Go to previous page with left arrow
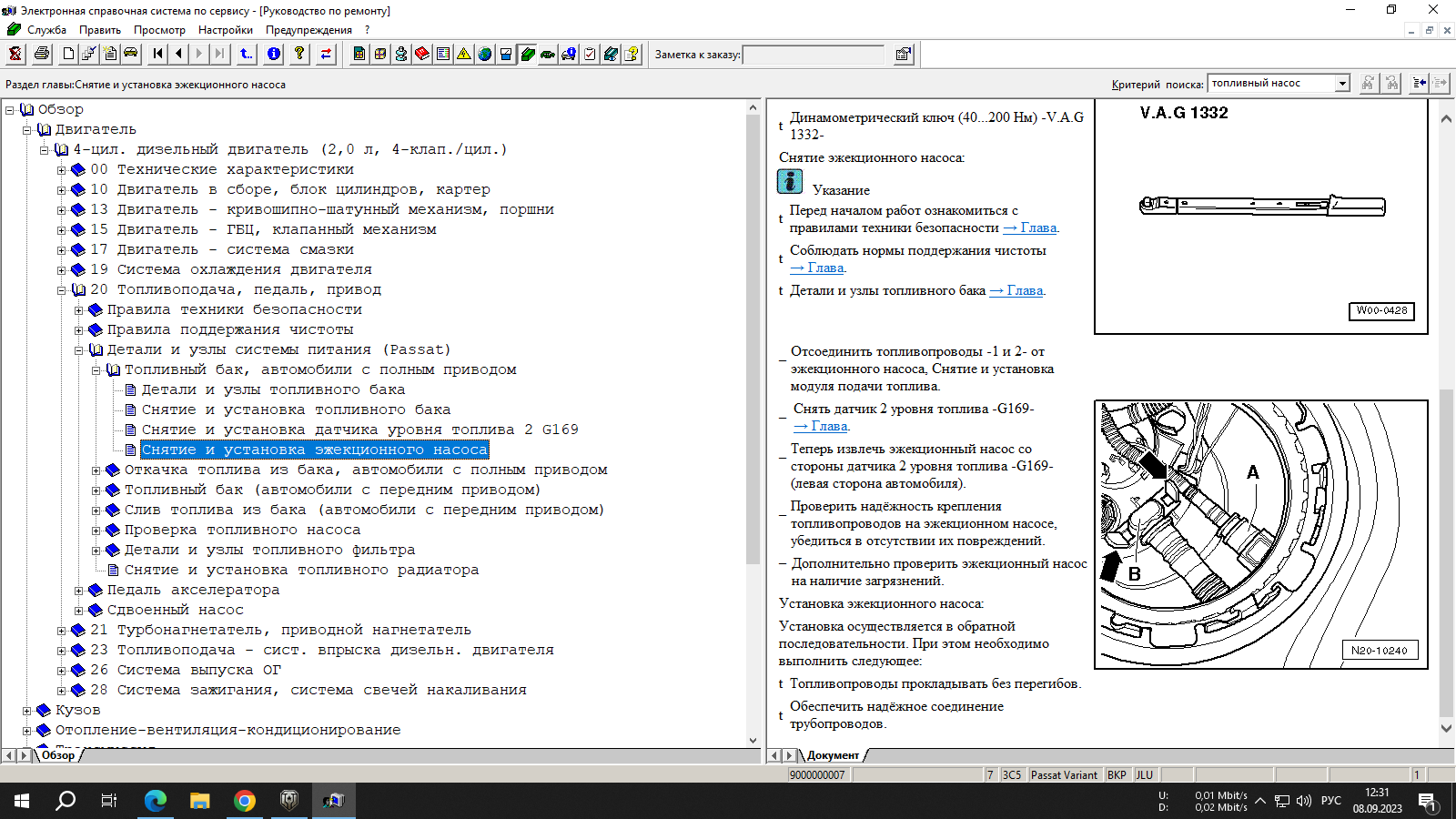1456x819 pixels. pos(179,54)
